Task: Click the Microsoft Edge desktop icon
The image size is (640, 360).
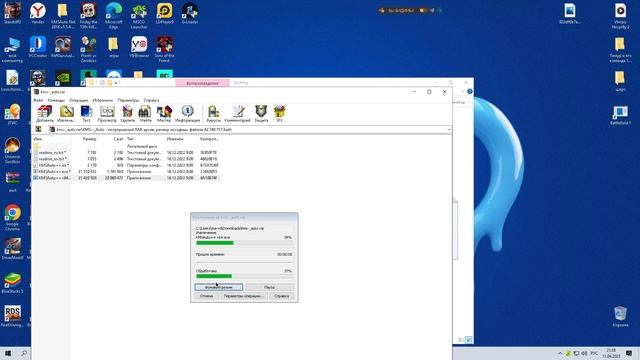Action: click(114, 16)
